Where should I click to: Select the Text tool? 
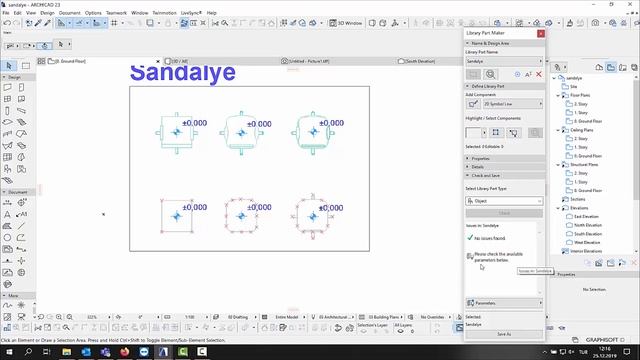coord(7,214)
